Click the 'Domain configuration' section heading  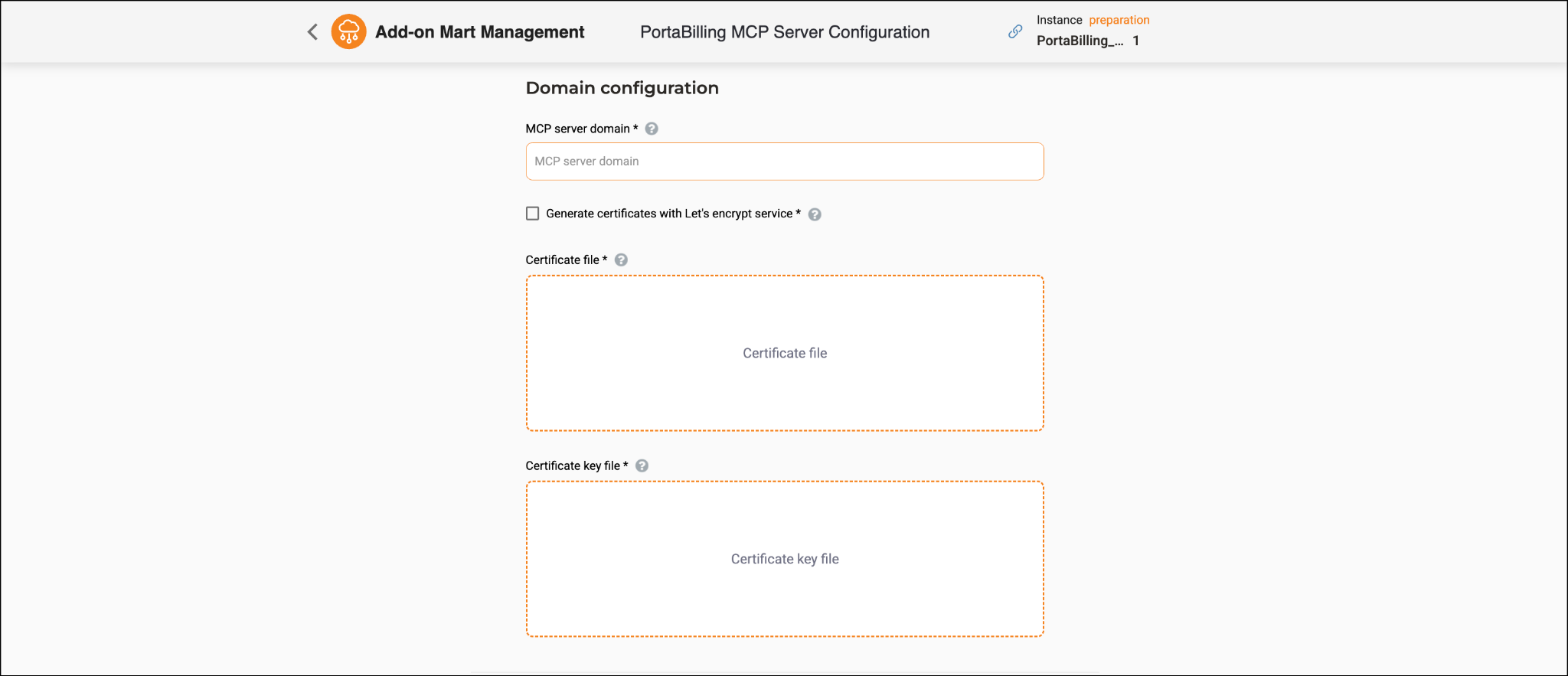click(622, 88)
